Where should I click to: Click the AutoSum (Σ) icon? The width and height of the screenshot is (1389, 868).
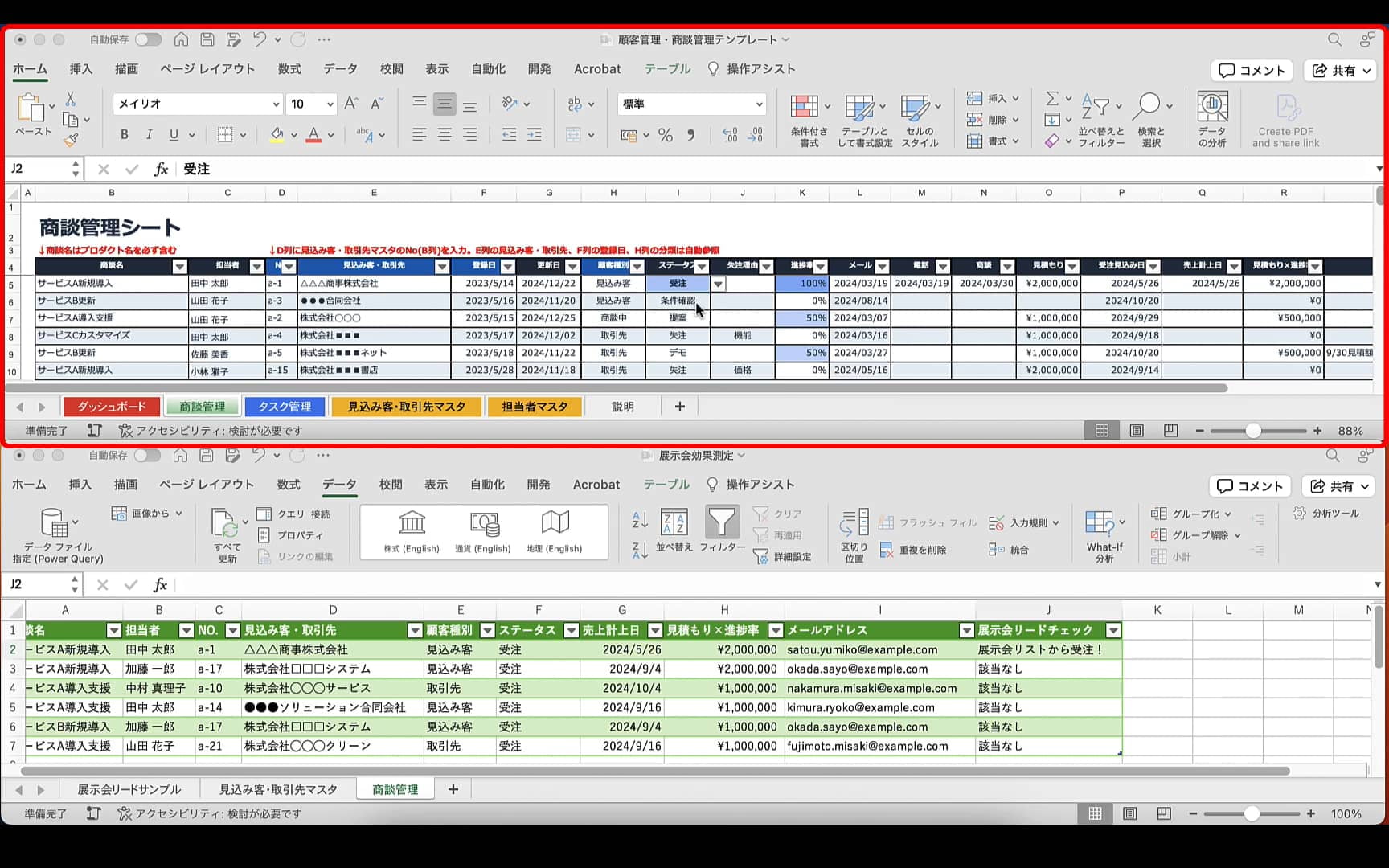click(x=1054, y=98)
